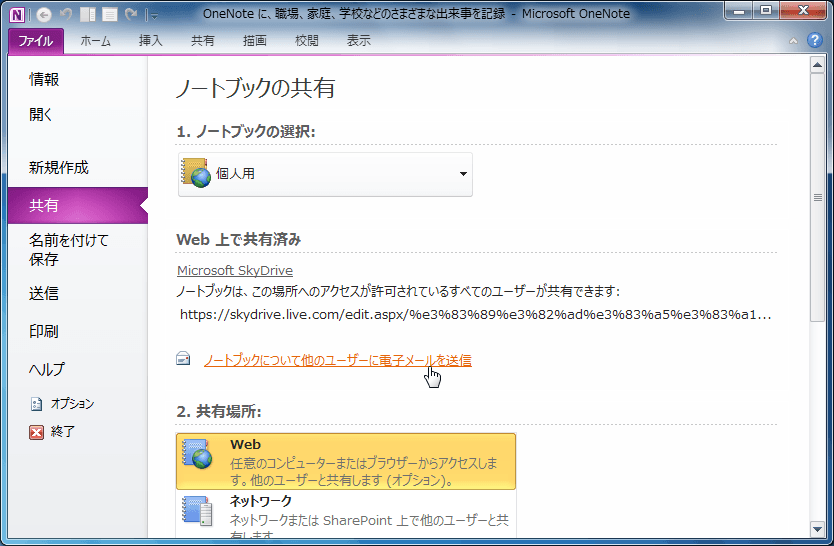The width and height of the screenshot is (834, 546).
Task: Switch to the 挿入 ribbon tab
Action: 151,41
